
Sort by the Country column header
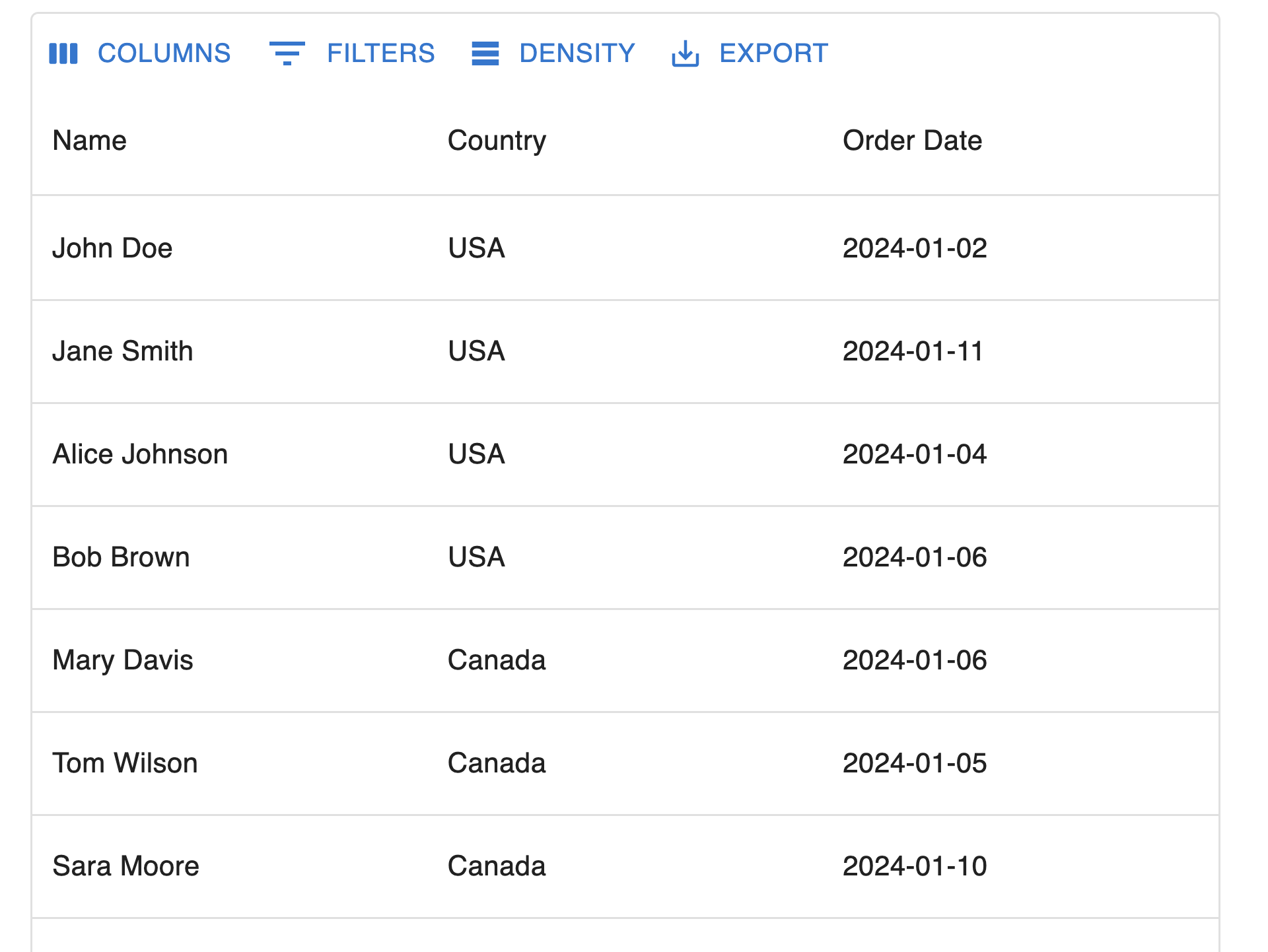497,141
